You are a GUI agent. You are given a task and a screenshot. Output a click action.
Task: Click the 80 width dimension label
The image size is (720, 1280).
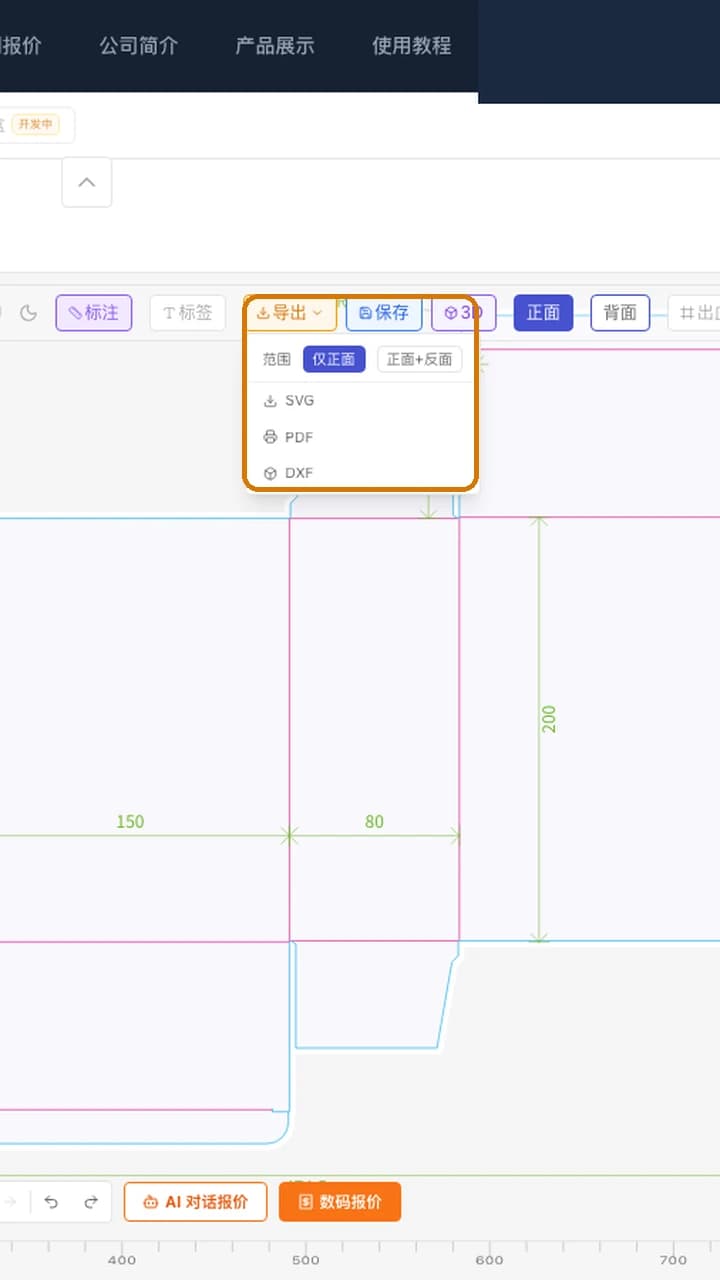(374, 822)
